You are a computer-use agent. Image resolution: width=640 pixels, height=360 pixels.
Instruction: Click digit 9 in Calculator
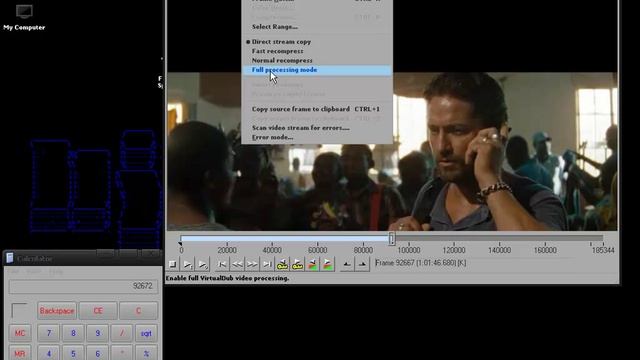98,333
